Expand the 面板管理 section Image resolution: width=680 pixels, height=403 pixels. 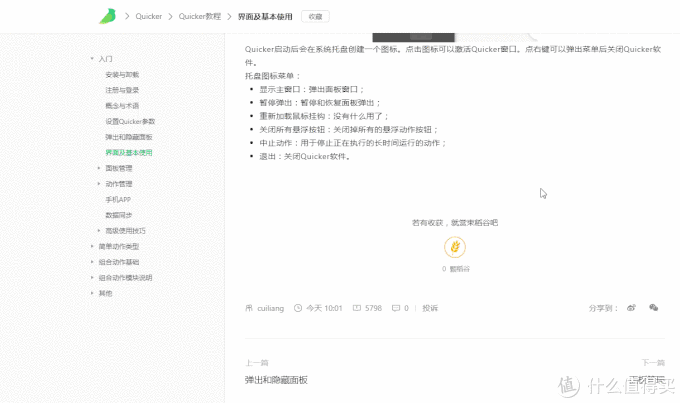99,168
